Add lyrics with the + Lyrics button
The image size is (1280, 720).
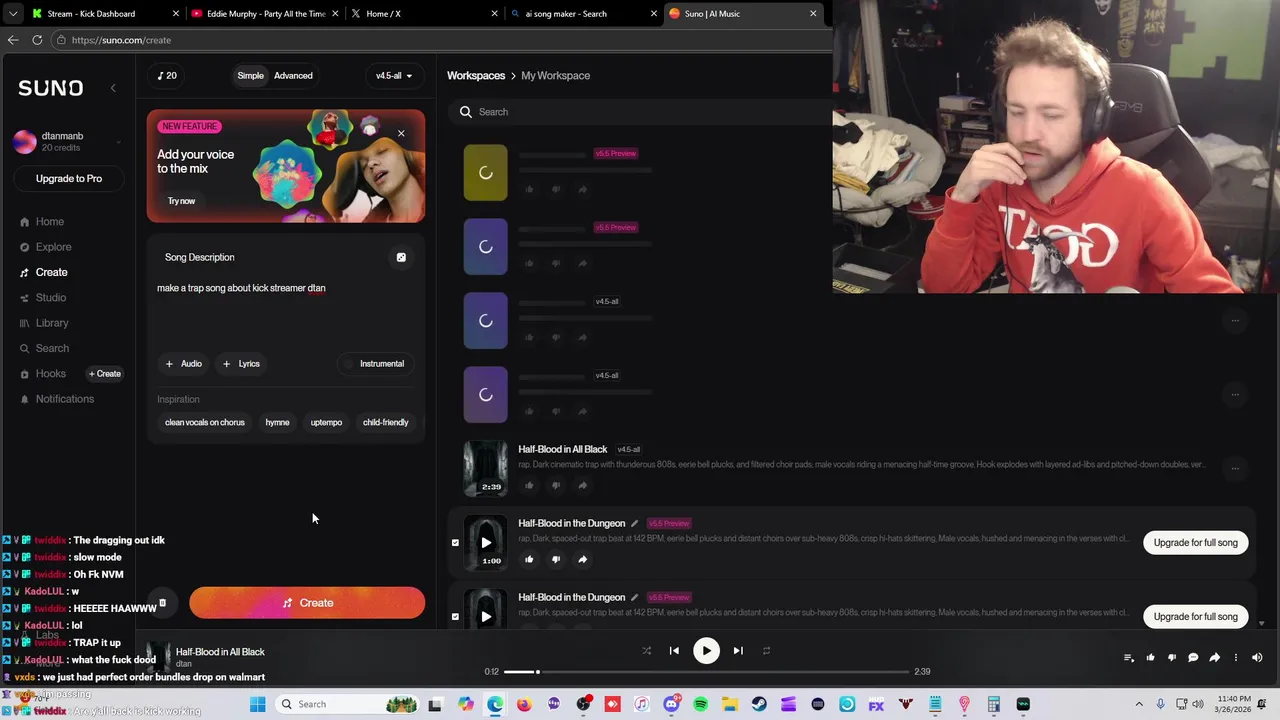pos(241,364)
